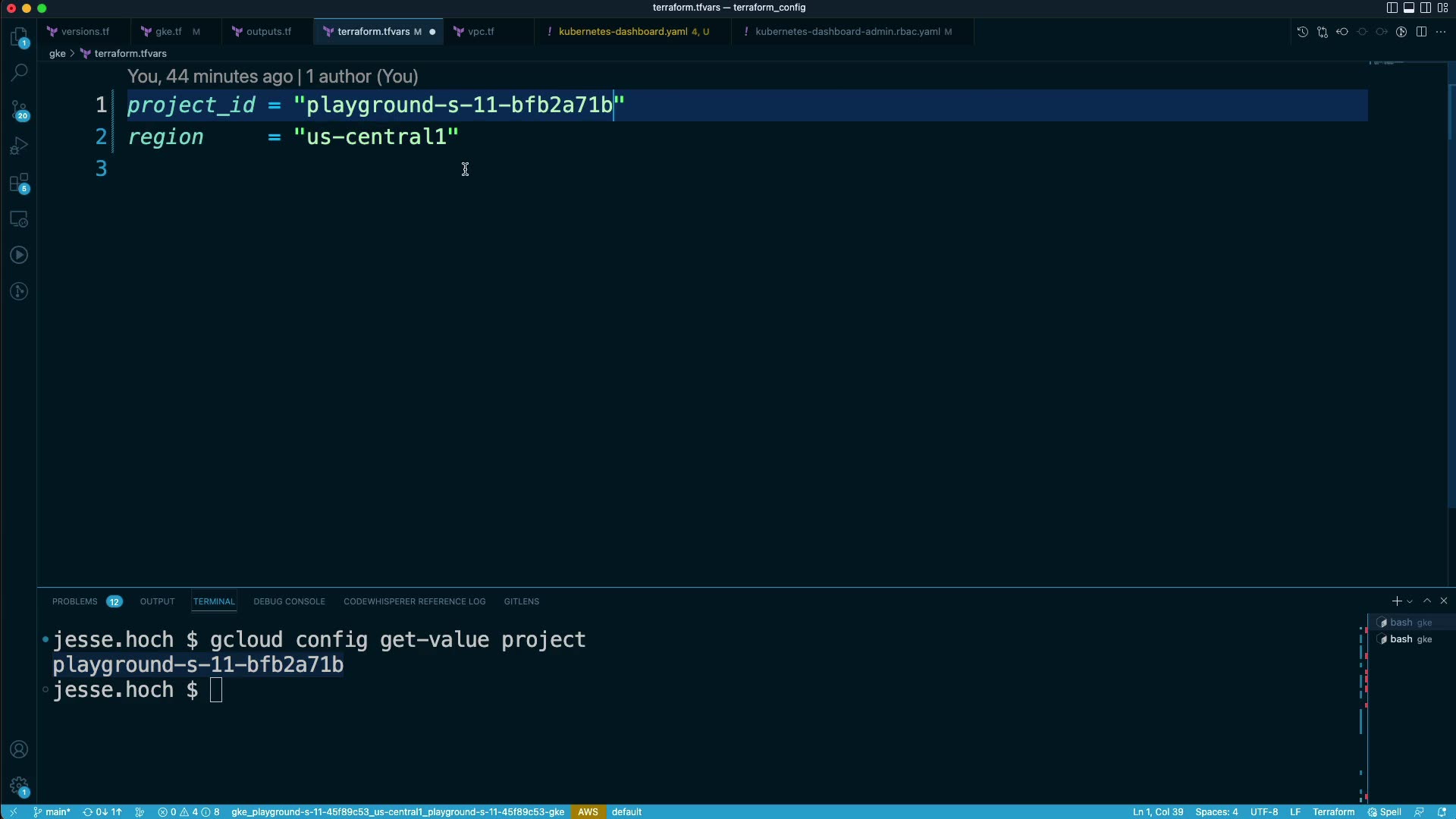The image size is (1456, 819).
Task: Open the new terminal launch profile dropdown
Action: (x=1410, y=601)
